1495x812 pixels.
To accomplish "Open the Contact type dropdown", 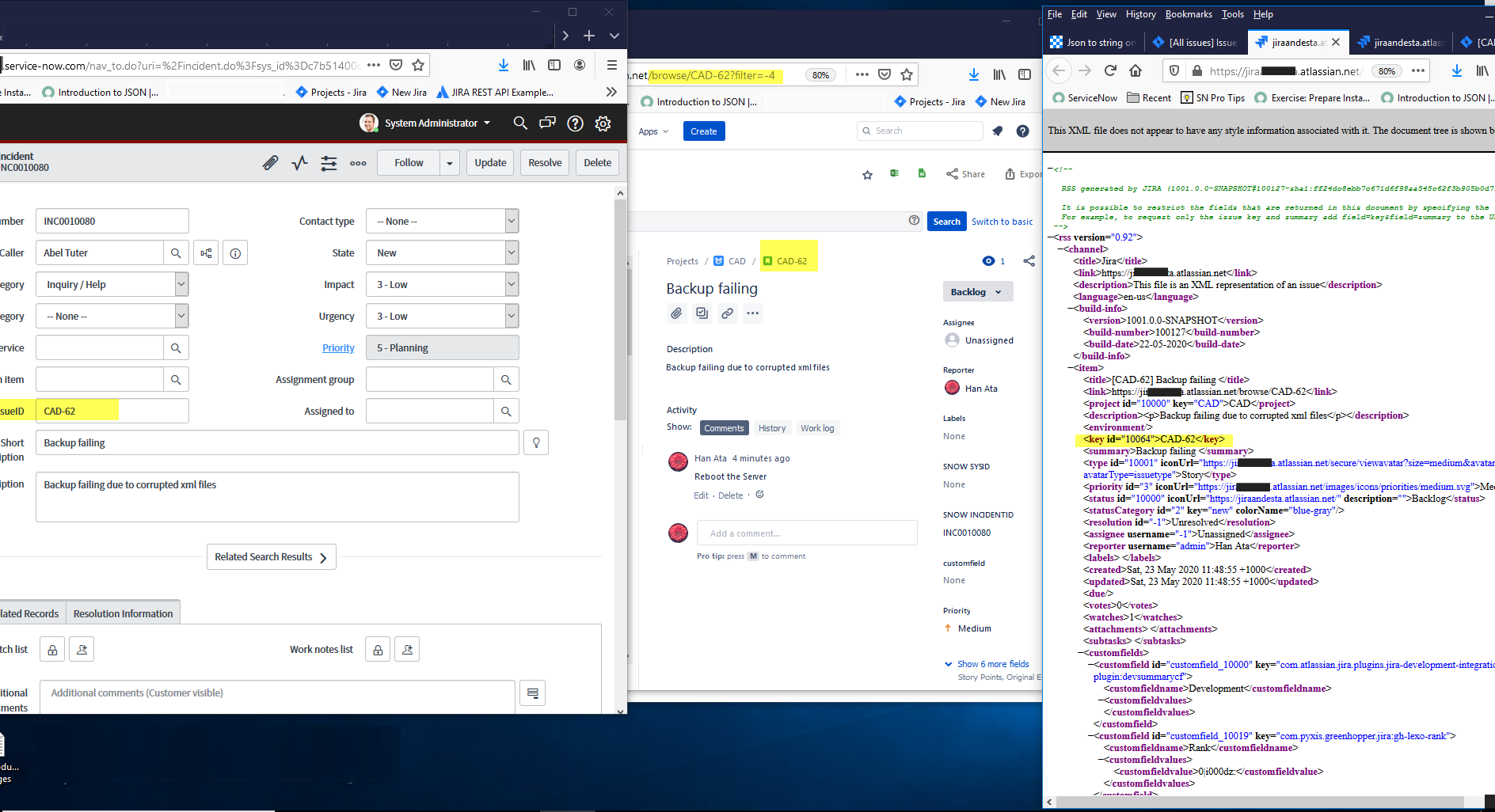I will click(x=442, y=222).
